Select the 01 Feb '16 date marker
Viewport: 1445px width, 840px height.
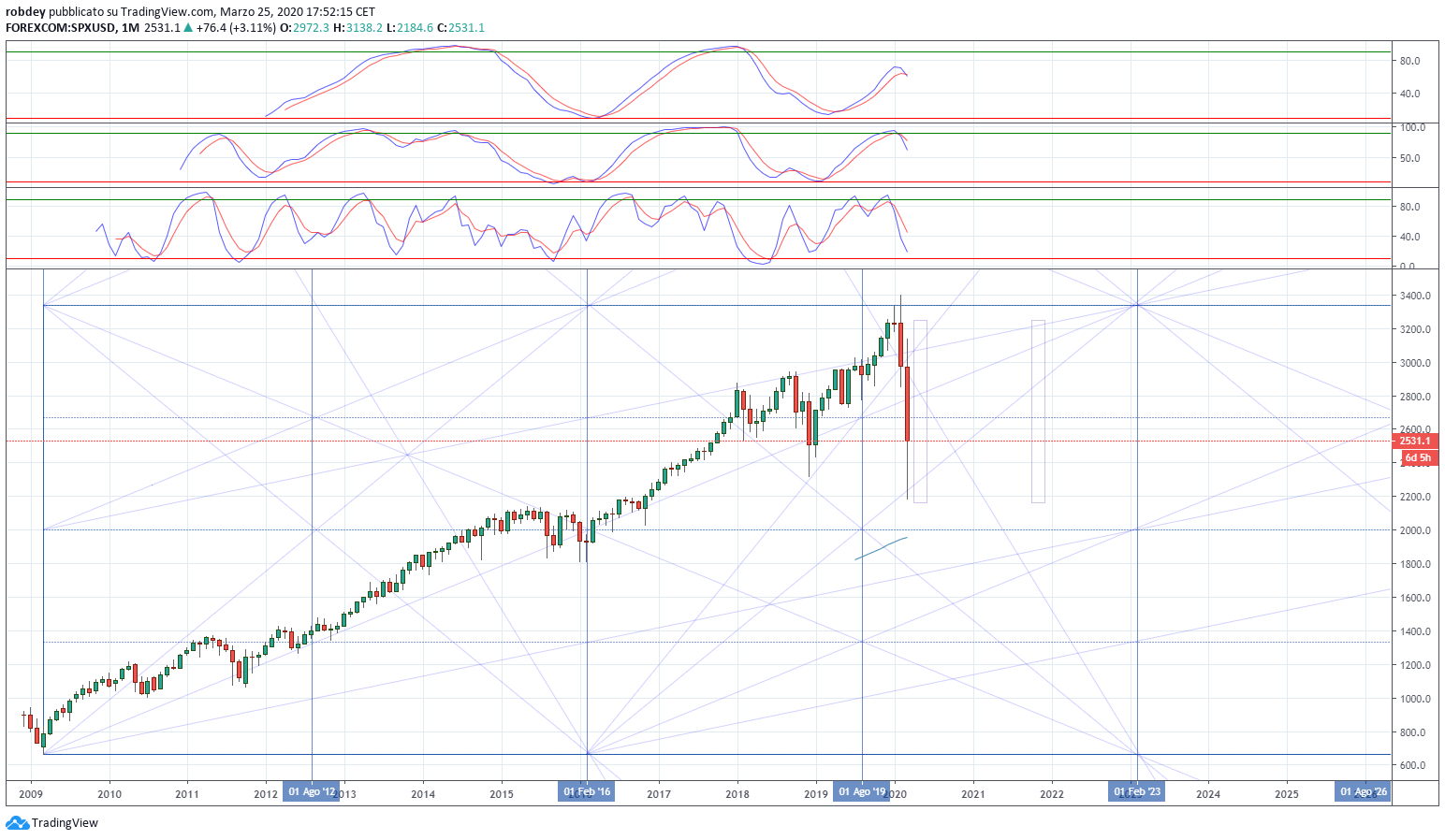pyautogui.click(x=587, y=791)
